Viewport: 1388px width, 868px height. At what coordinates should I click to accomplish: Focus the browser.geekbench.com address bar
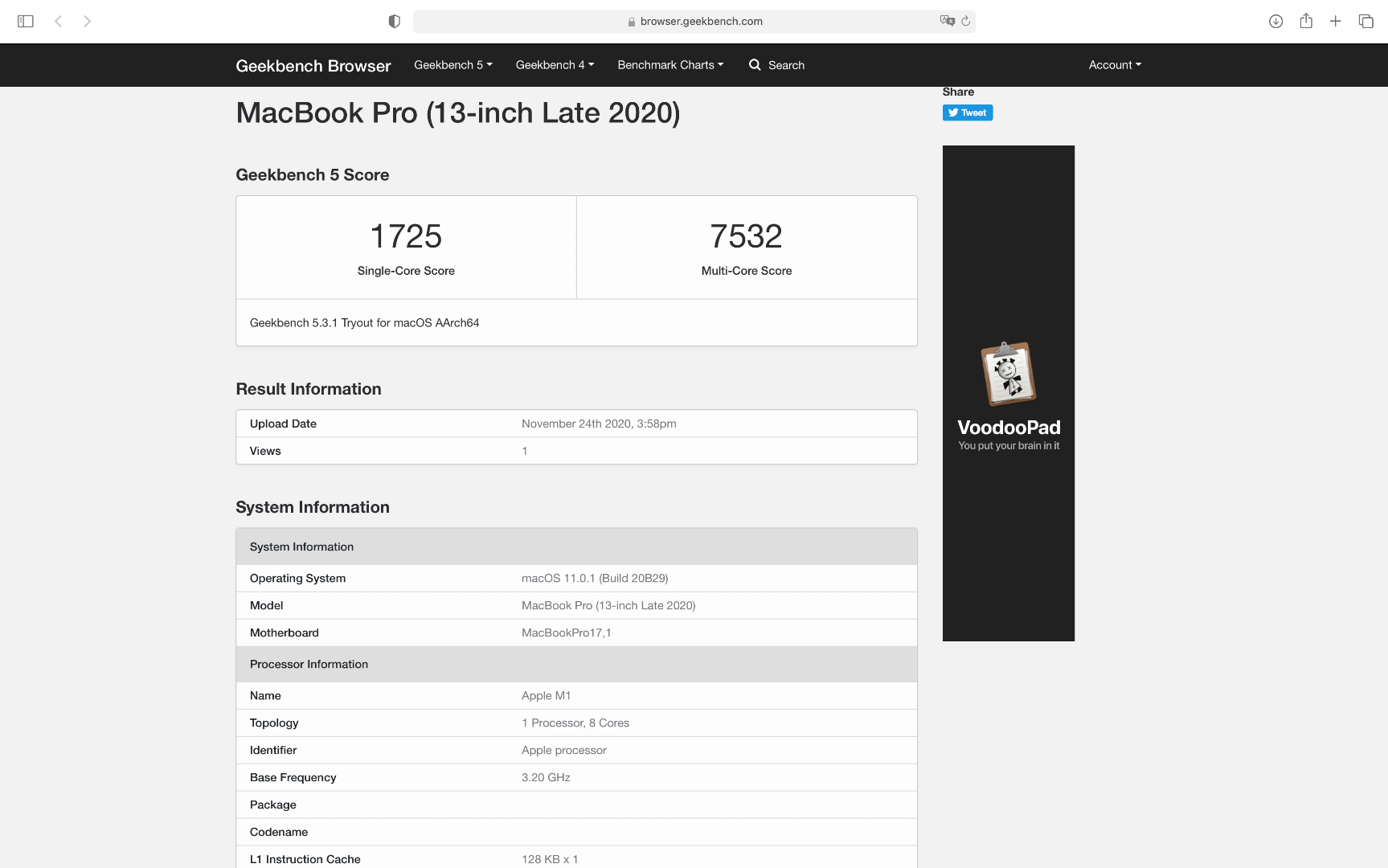tap(694, 22)
